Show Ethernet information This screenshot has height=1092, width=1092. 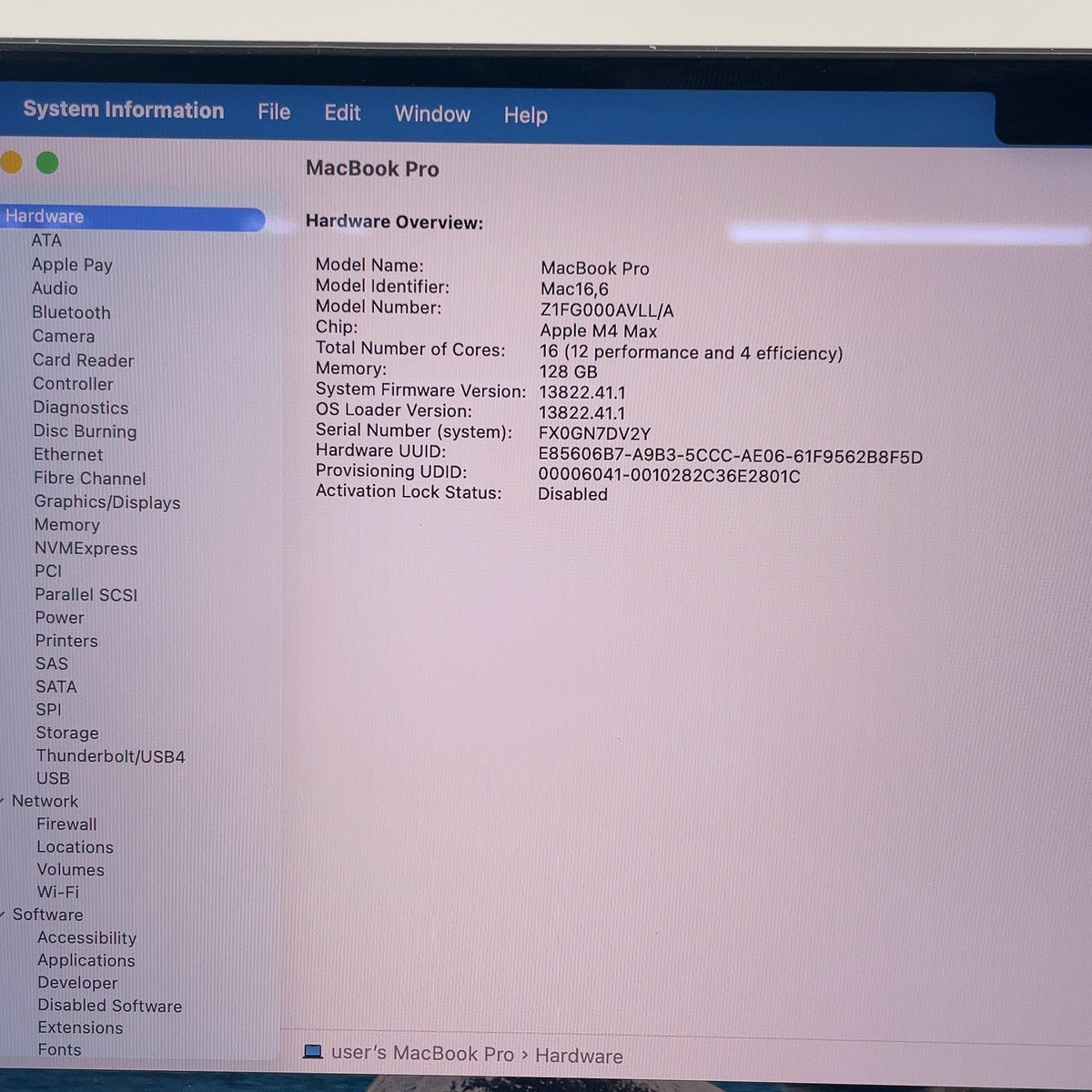tap(68, 454)
